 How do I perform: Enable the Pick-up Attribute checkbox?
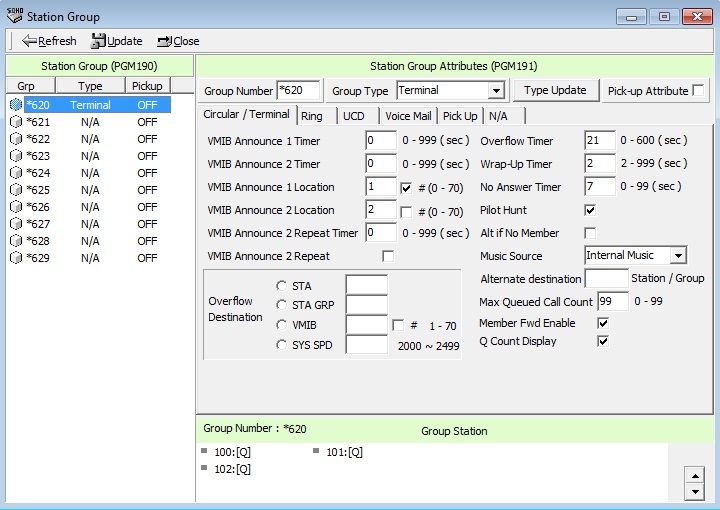(698, 91)
